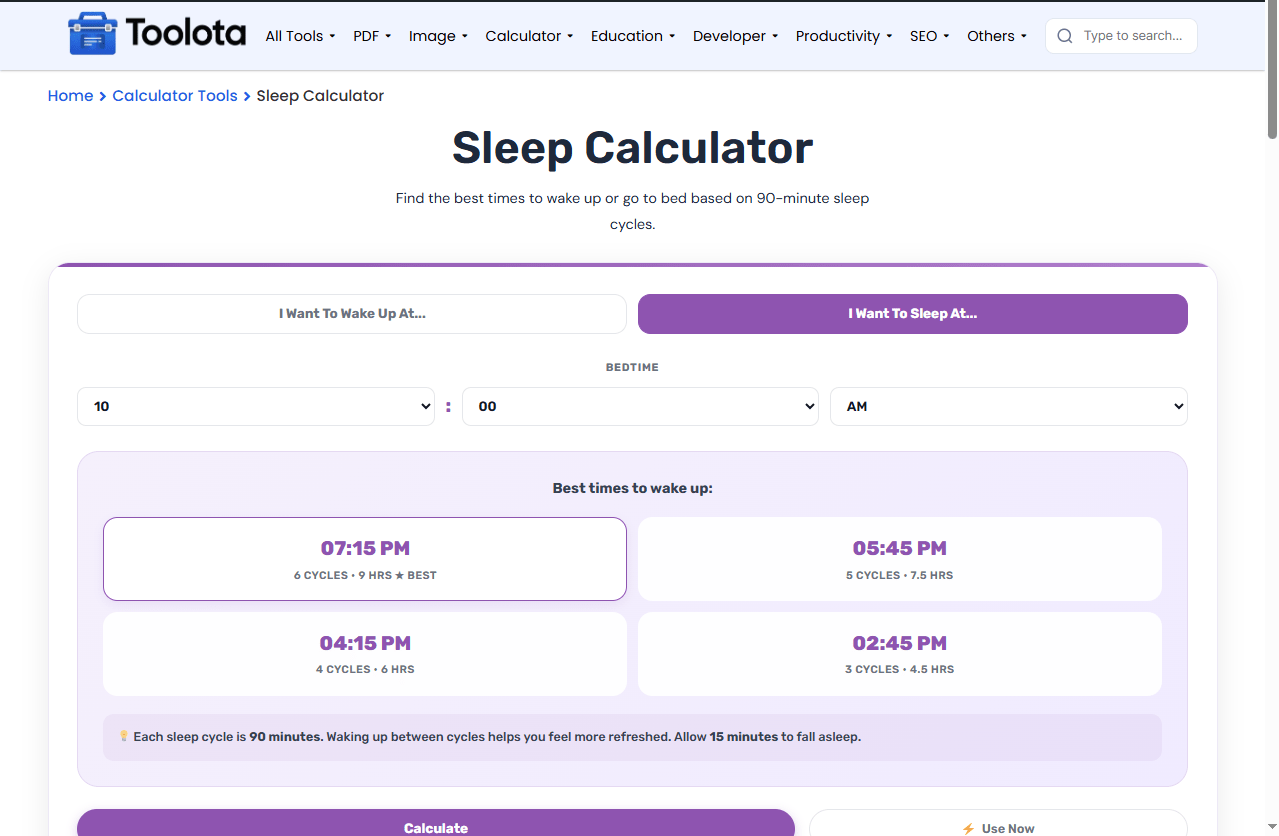Open the AM/PM selector dropdown
The height and width of the screenshot is (836, 1279).
click(x=1009, y=407)
